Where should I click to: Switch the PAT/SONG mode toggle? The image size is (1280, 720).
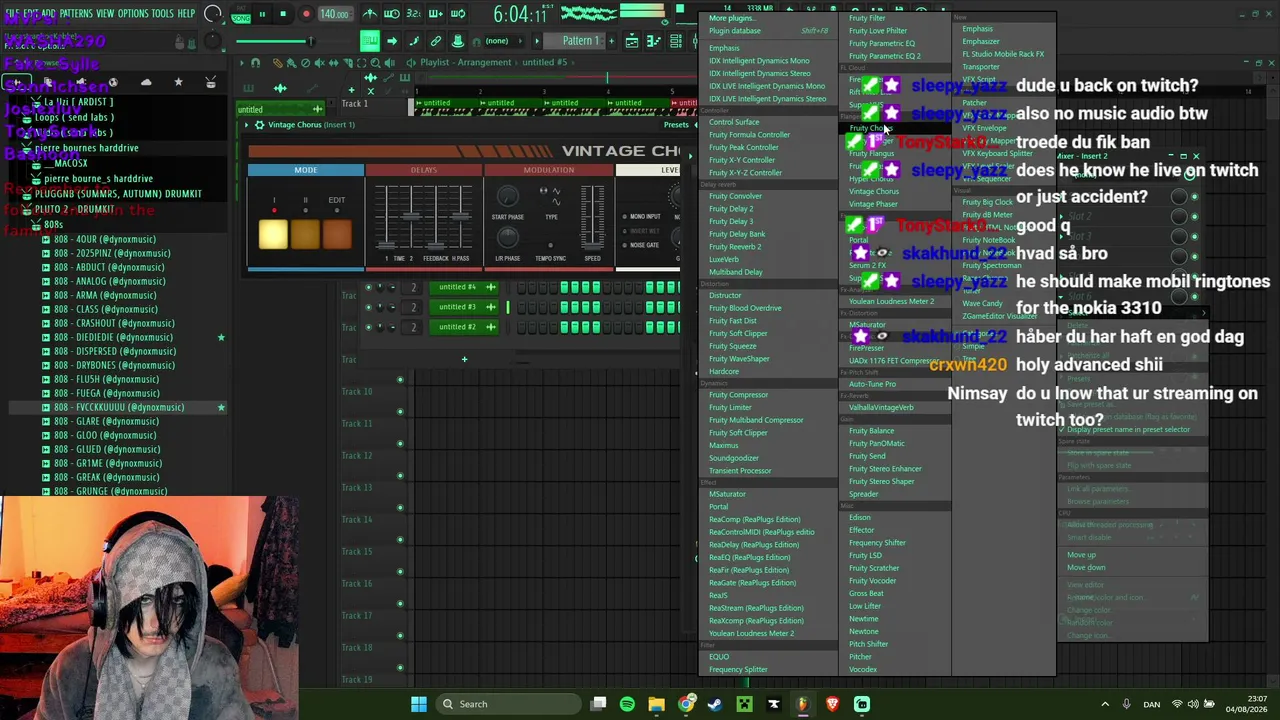coord(240,15)
